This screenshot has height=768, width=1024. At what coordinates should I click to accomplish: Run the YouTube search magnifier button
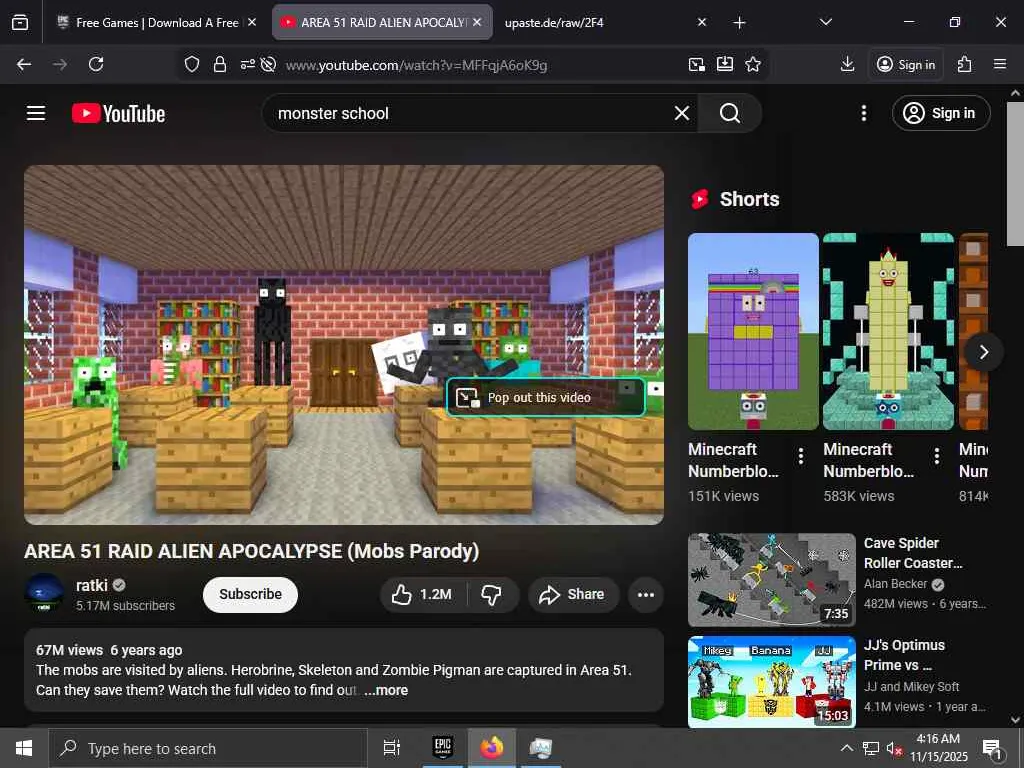729,113
